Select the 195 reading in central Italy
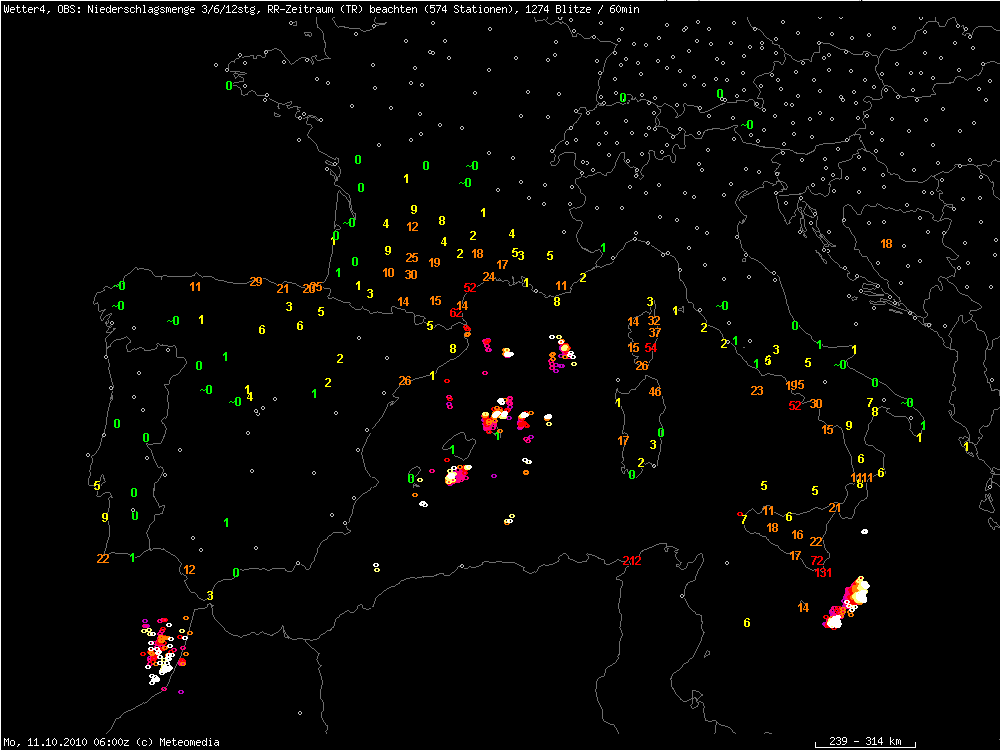This screenshot has height=750, width=1000. (795, 385)
